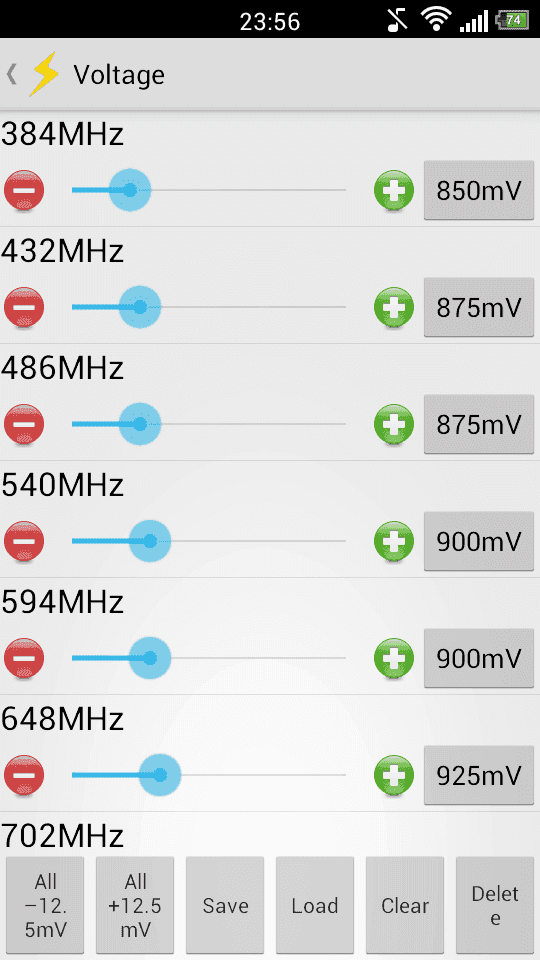
Task: Lower all voltages with All −12.5mV
Action: point(45,905)
